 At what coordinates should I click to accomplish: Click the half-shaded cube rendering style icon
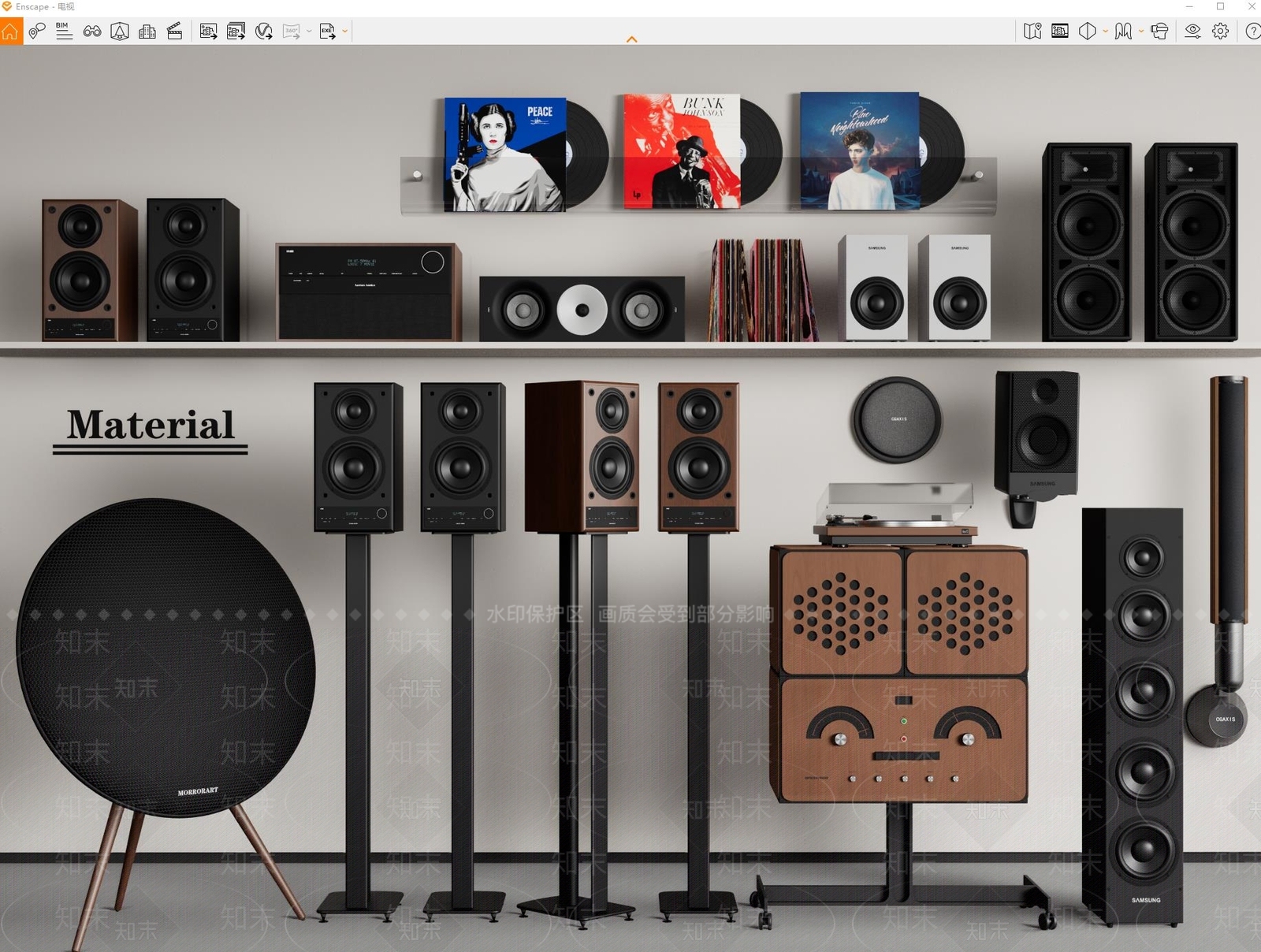[1088, 32]
